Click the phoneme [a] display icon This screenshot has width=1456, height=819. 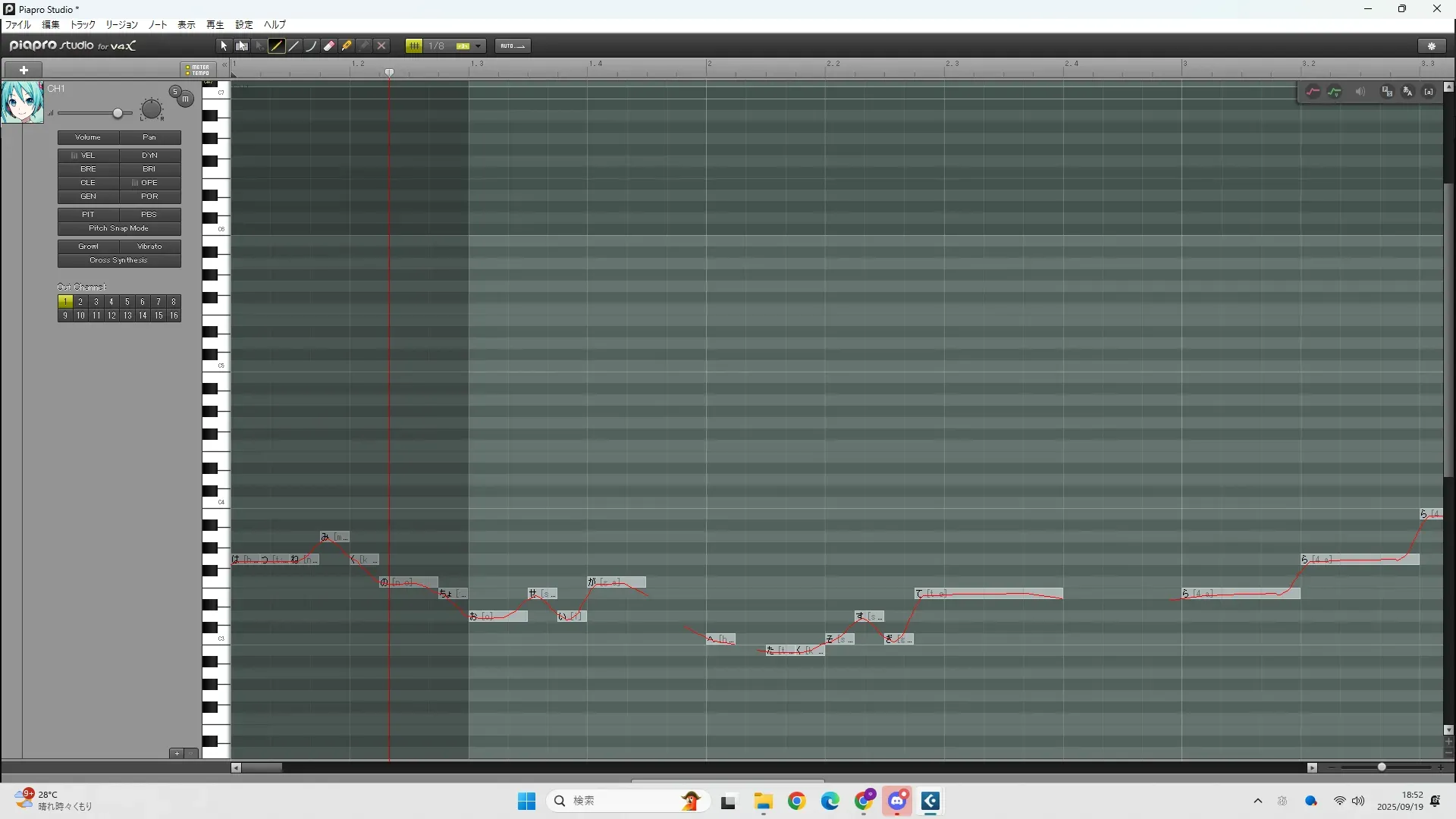pyautogui.click(x=1429, y=92)
